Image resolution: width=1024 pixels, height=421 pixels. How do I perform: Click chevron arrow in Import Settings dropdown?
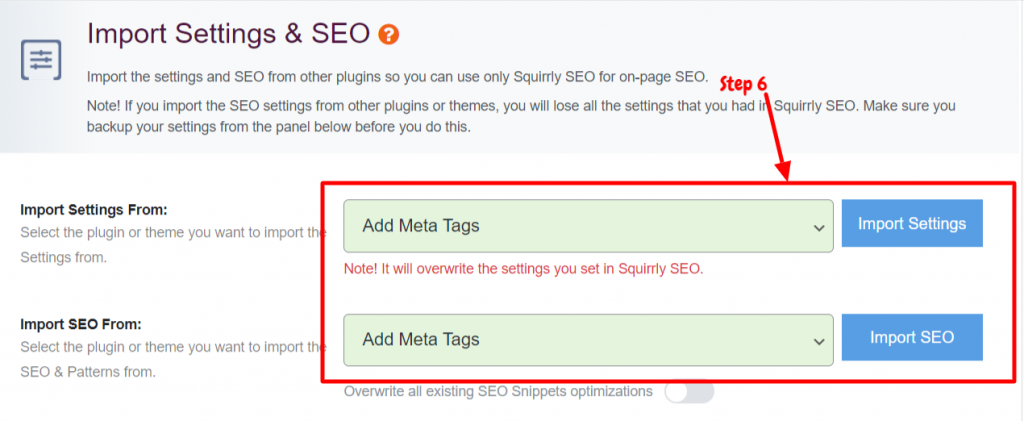818,228
